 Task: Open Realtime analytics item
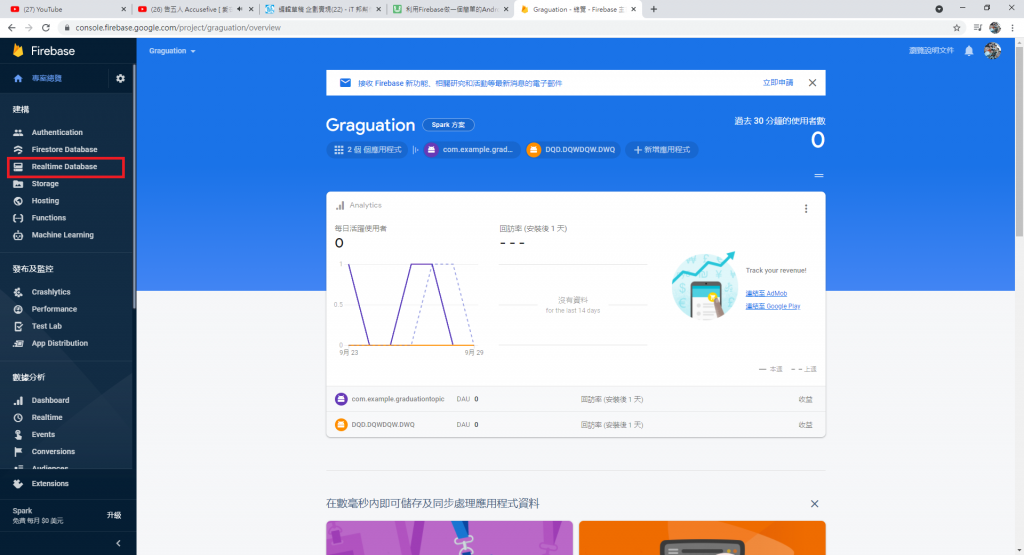coord(47,417)
